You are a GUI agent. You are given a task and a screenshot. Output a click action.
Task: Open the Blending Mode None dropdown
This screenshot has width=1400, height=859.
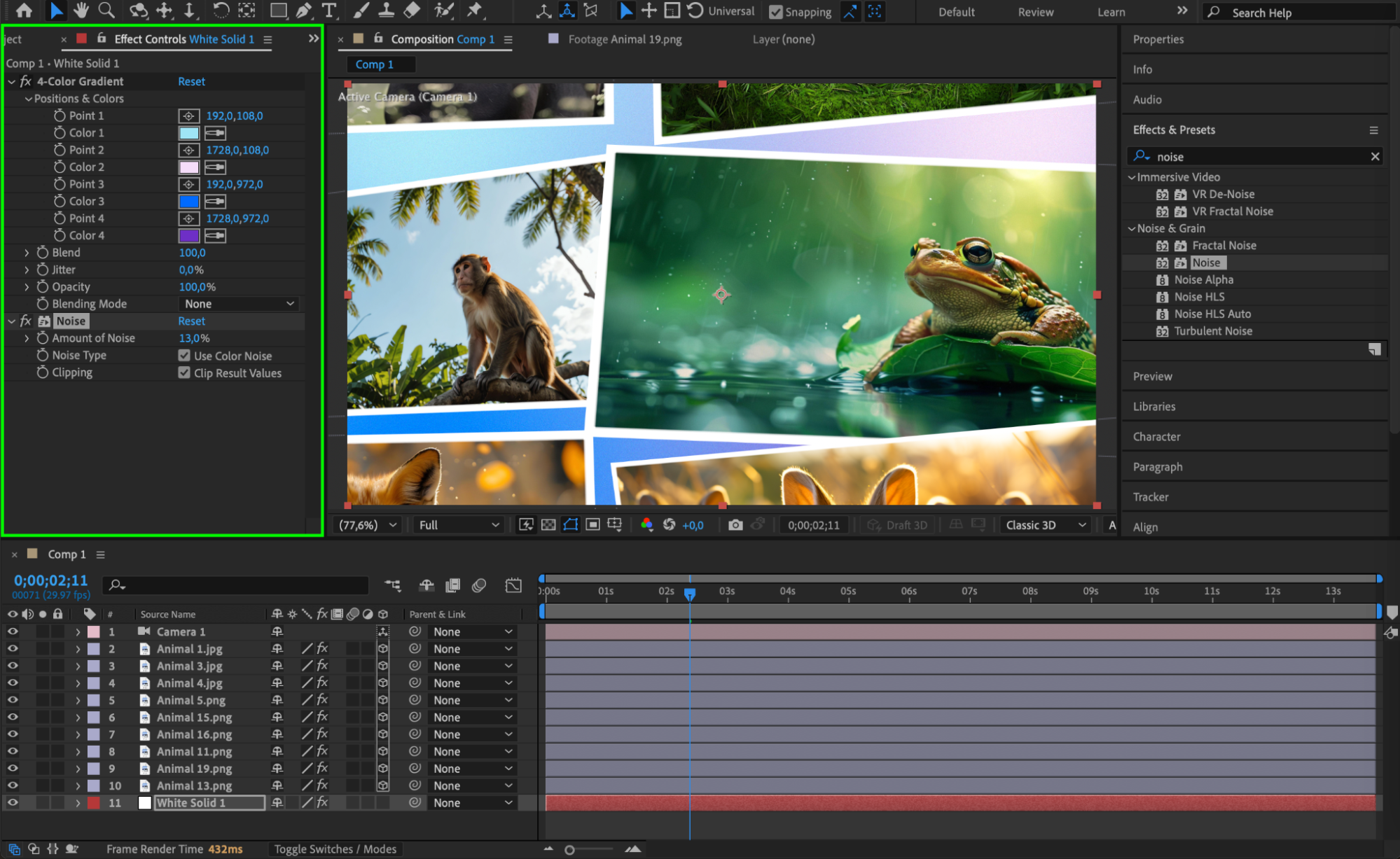pyautogui.click(x=239, y=304)
